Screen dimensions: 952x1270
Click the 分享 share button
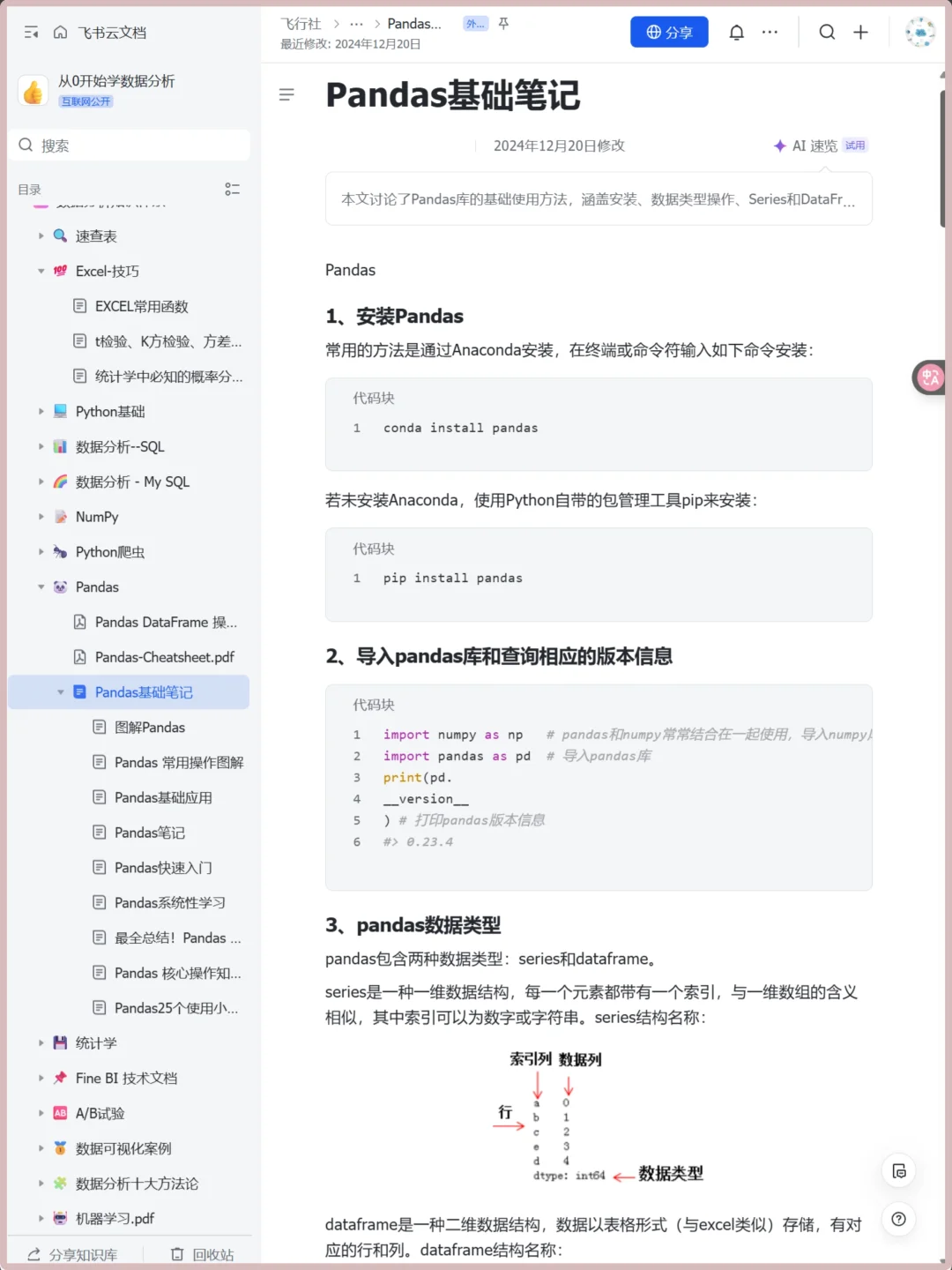(669, 32)
